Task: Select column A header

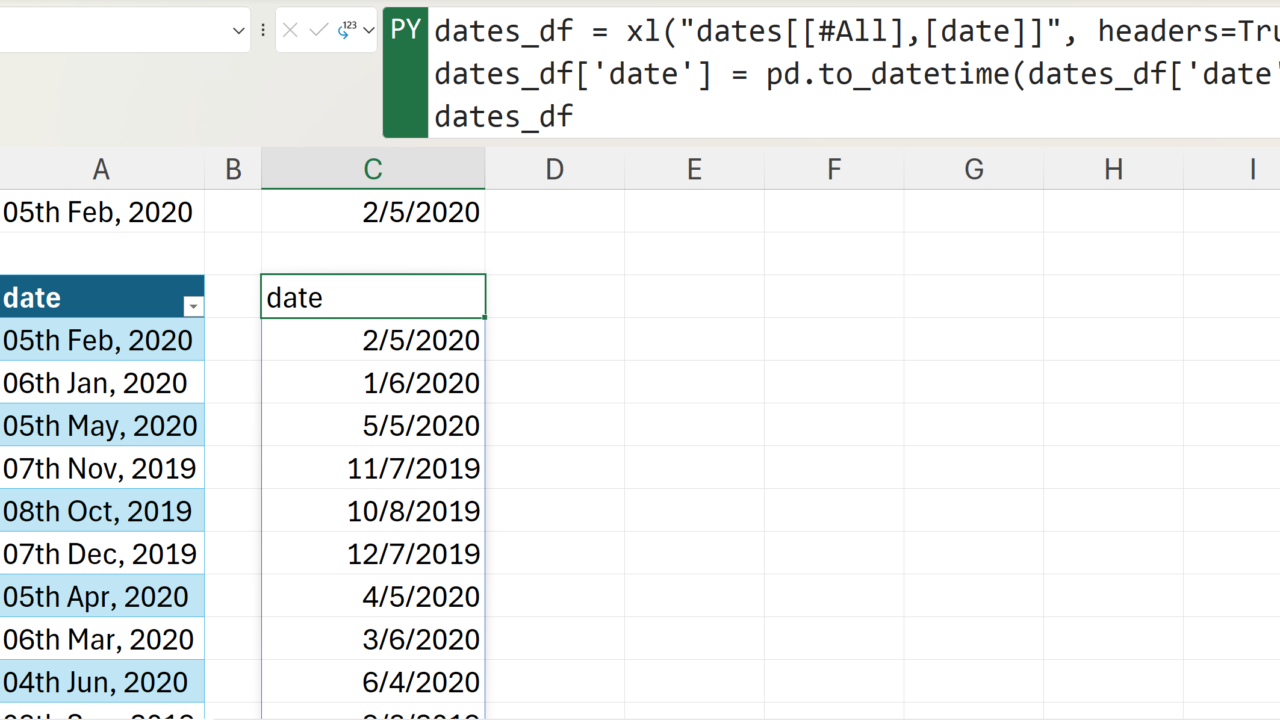Action: point(101,170)
